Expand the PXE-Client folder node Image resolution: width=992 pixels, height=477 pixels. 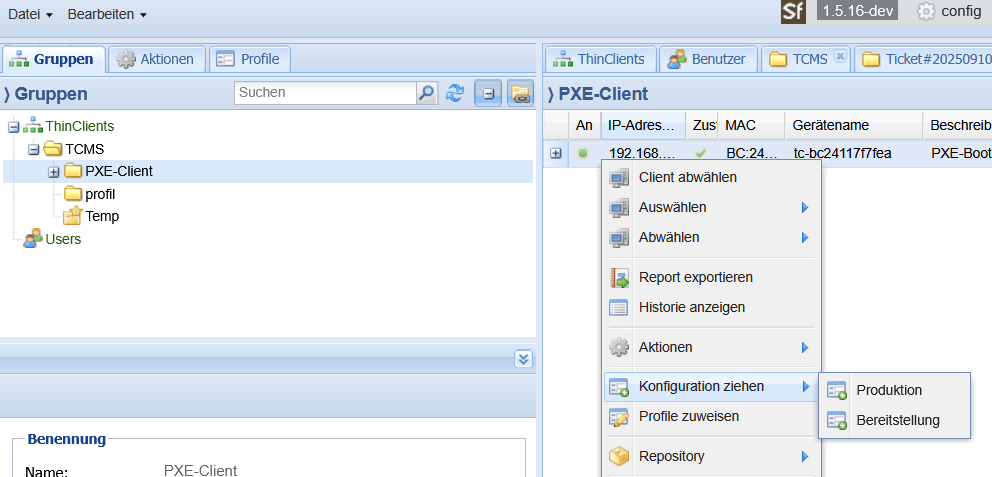click(x=54, y=171)
